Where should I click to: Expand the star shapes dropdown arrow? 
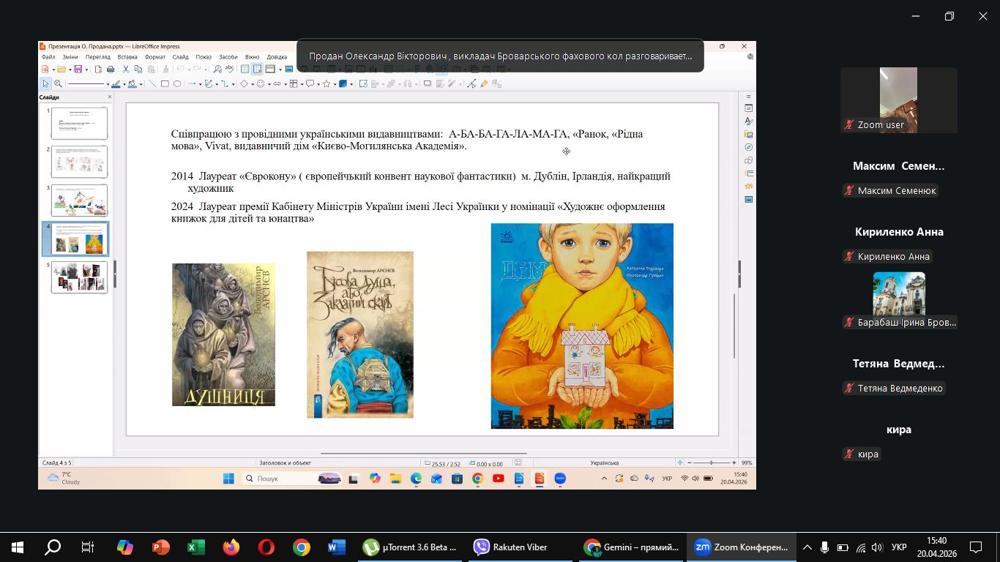[x=333, y=84]
